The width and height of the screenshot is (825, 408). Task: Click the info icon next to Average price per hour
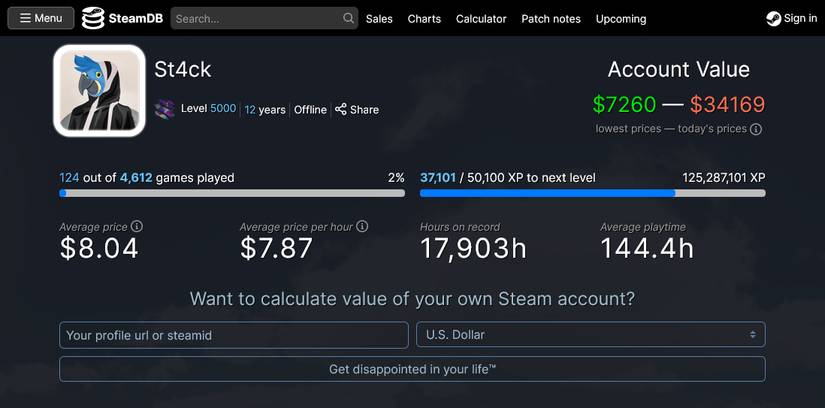click(362, 227)
